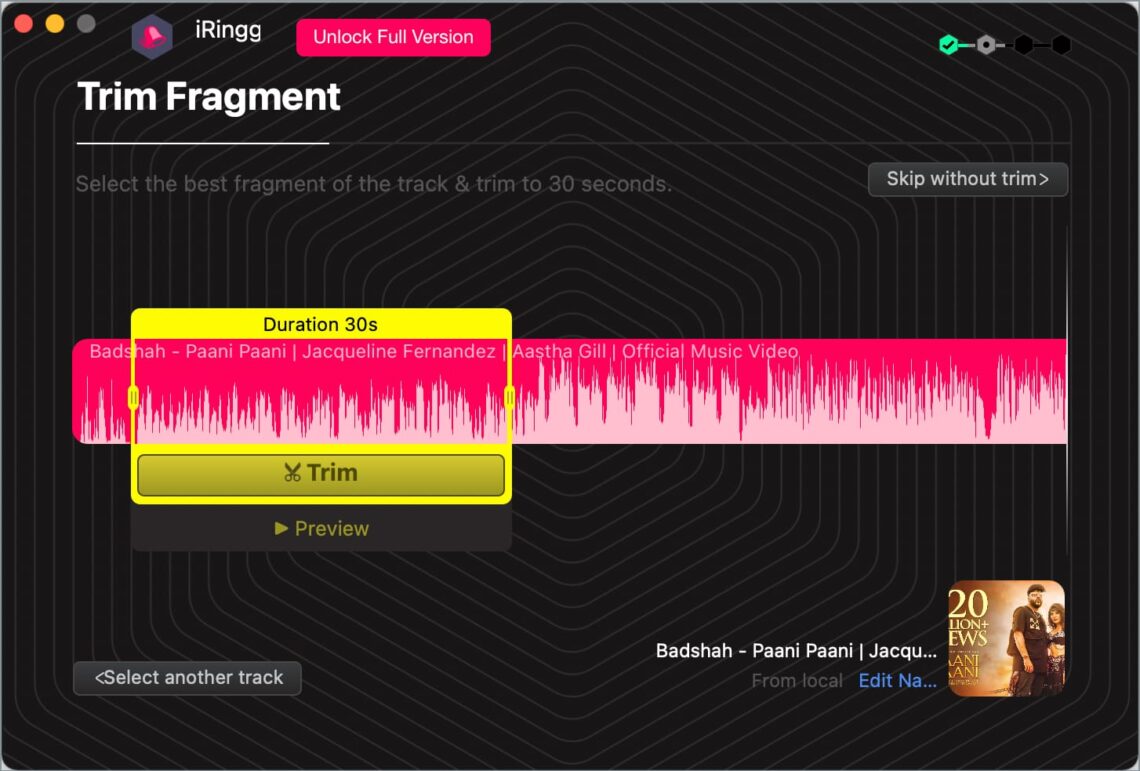Image resolution: width=1140 pixels, height=771 pixels.
Task: Minimize the iRingg window with yellow button
Action: (x=55, y=24)
